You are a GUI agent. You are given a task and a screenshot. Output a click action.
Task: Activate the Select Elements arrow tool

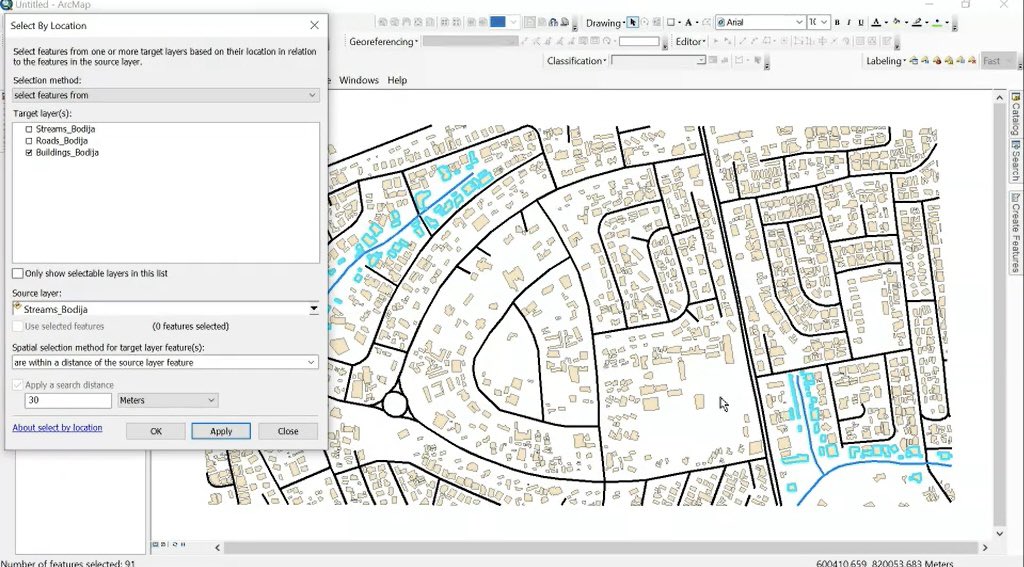632,22
